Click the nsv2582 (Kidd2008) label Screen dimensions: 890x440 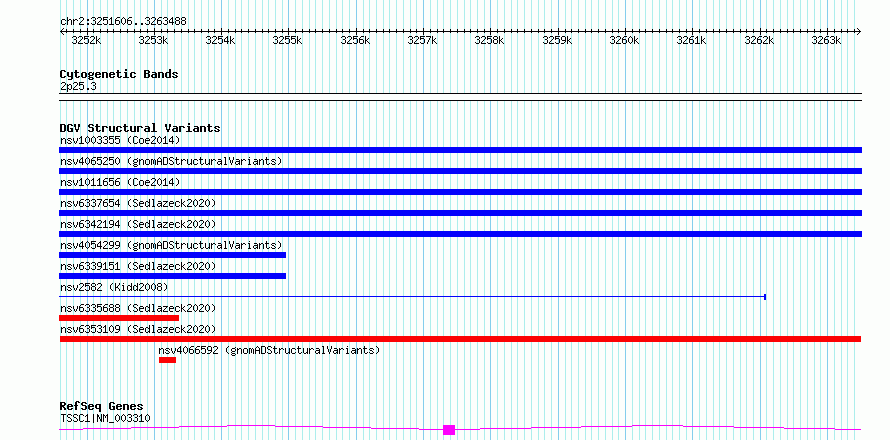(x=115, y=287)
